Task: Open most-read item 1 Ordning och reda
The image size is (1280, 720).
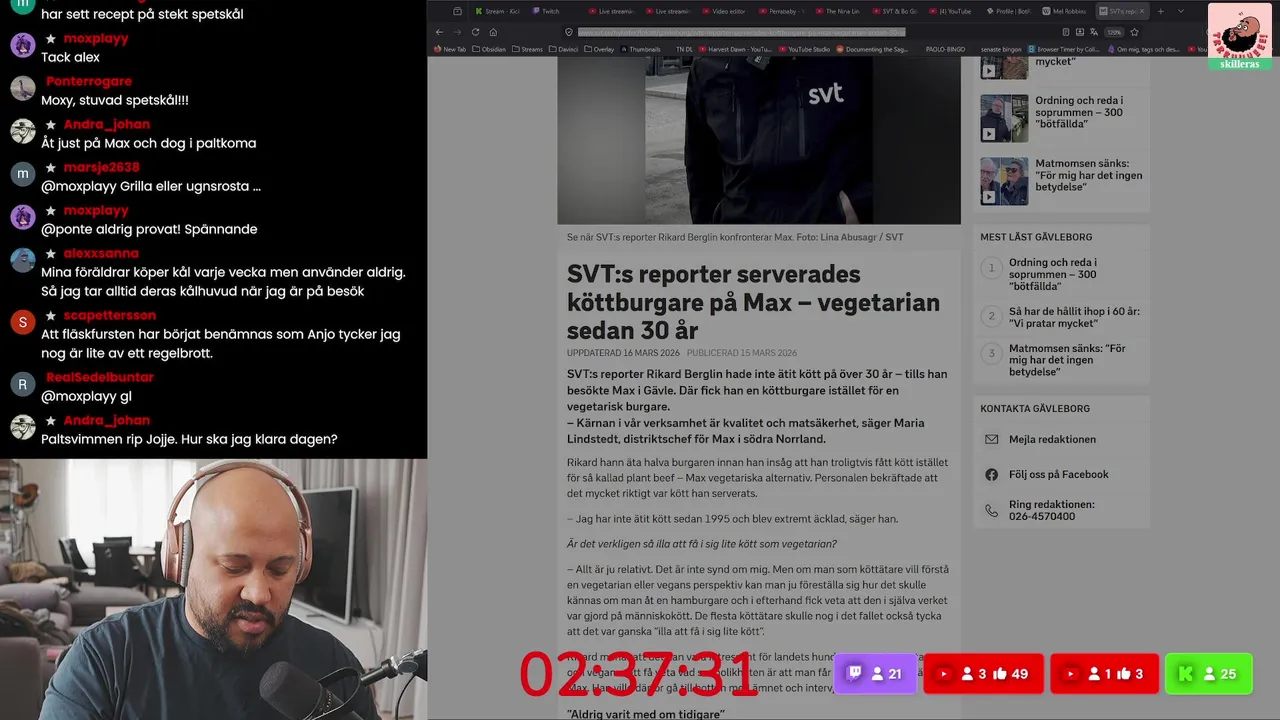Action: 1052,274
